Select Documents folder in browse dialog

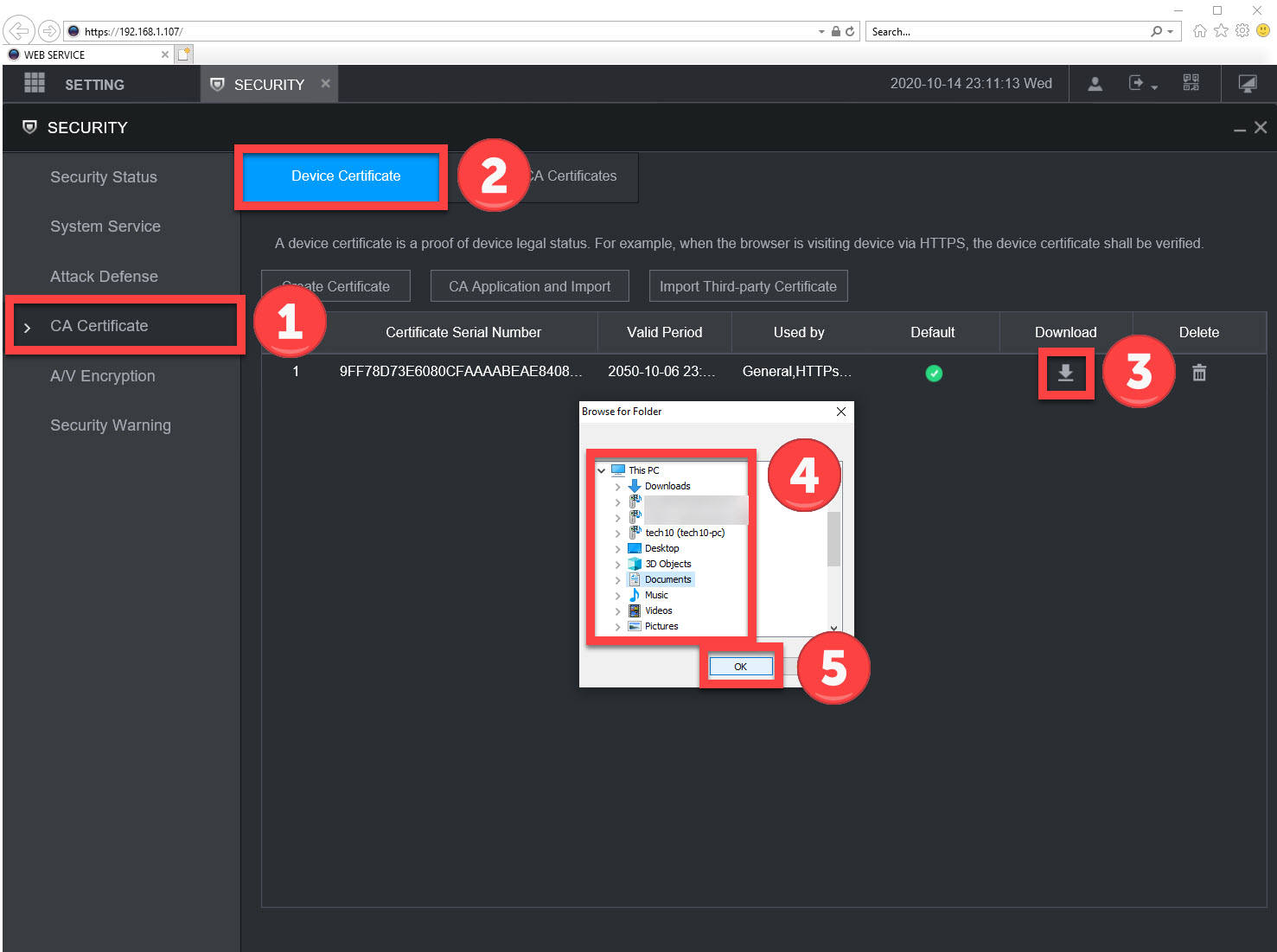pos(667,579)
